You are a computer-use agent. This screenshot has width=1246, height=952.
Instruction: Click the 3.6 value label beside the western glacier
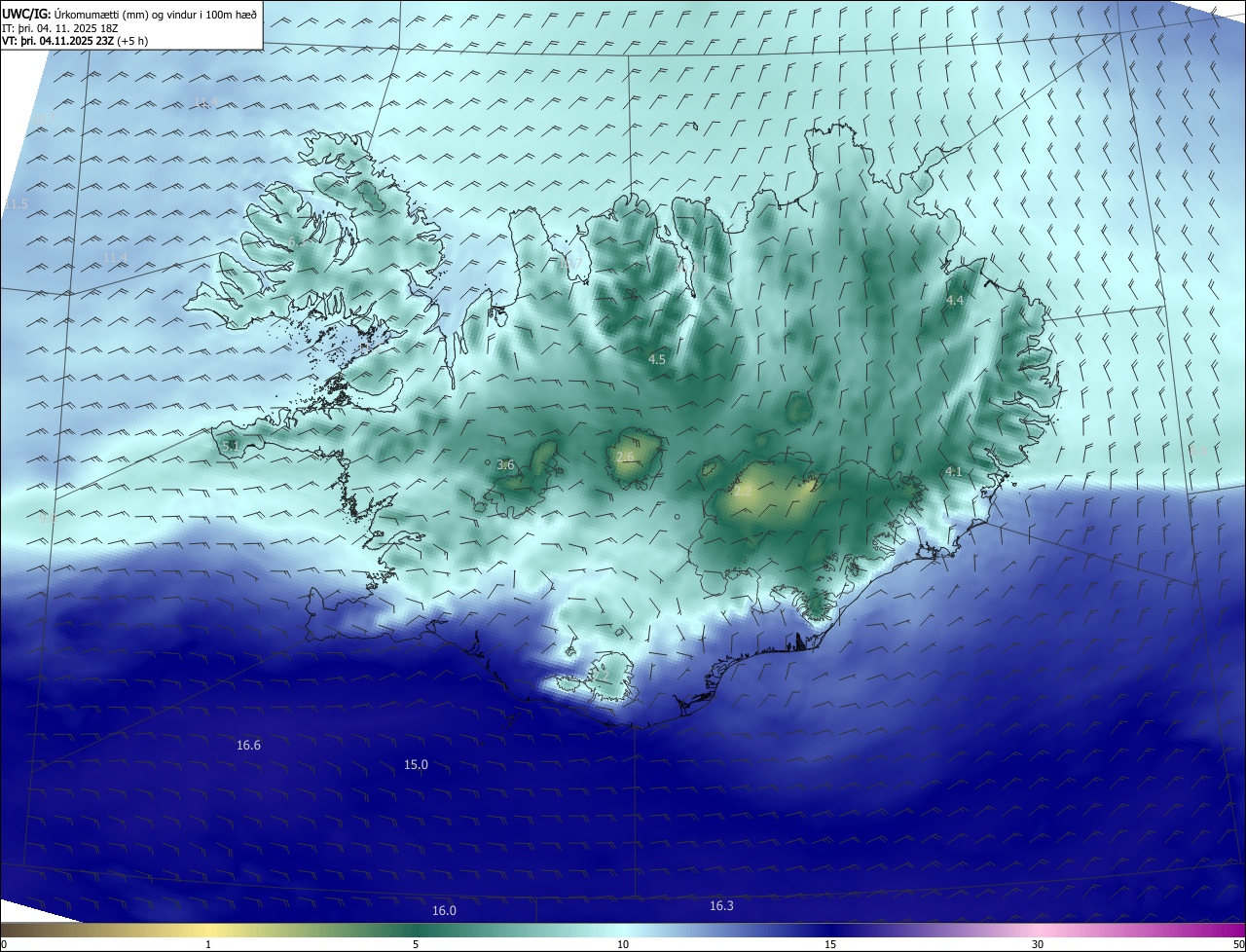pos(505,465)
